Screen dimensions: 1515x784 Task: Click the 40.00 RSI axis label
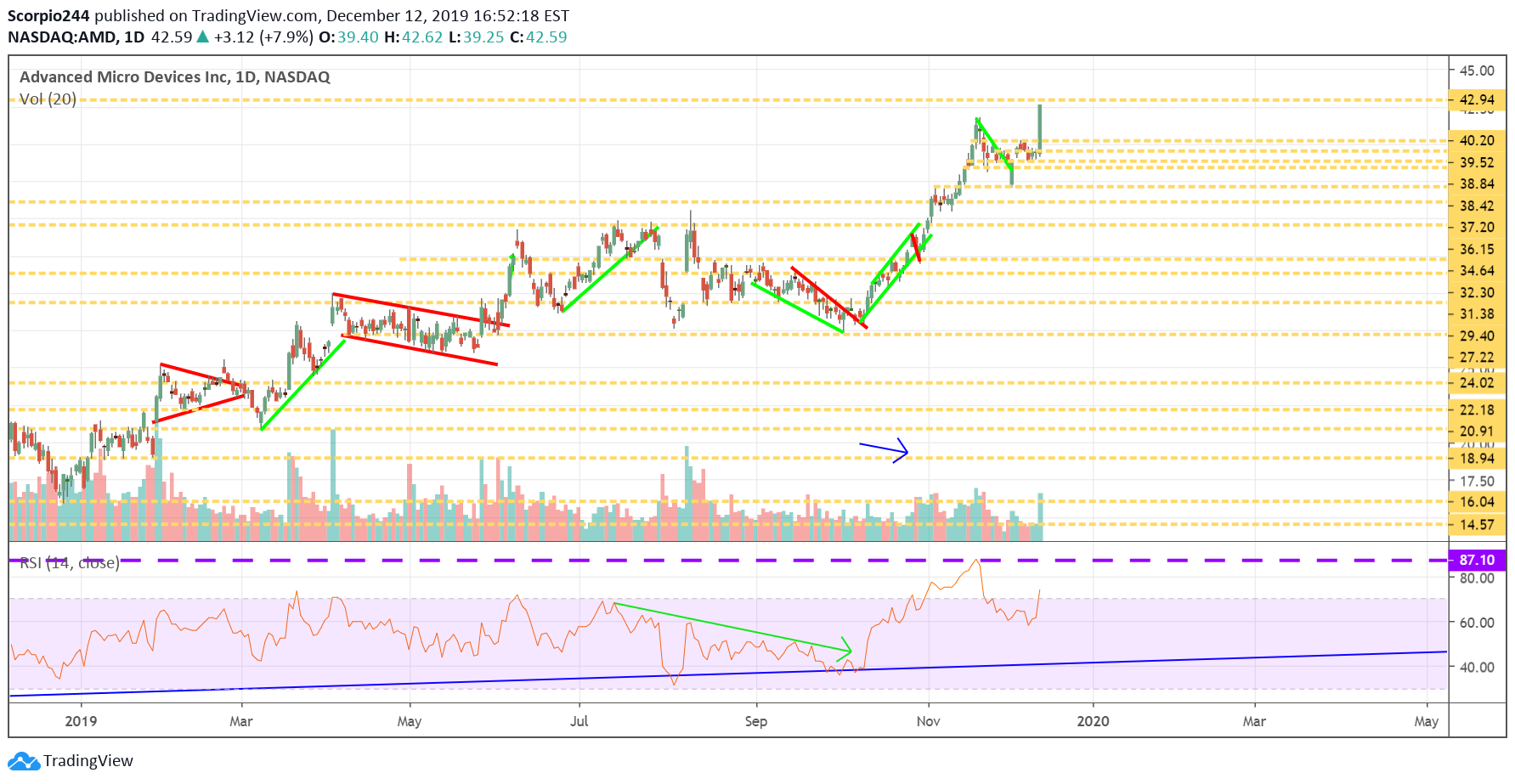point(1477,668)
